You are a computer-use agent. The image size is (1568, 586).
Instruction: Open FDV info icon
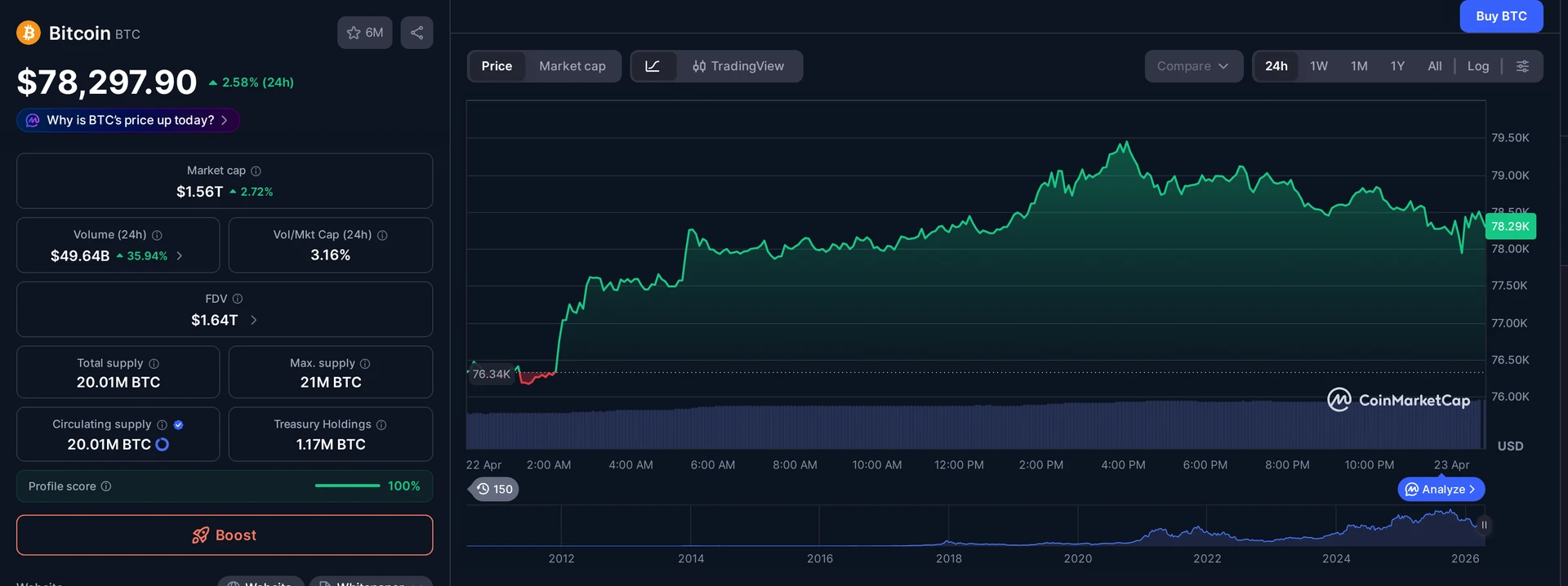[x=238, y=299]
